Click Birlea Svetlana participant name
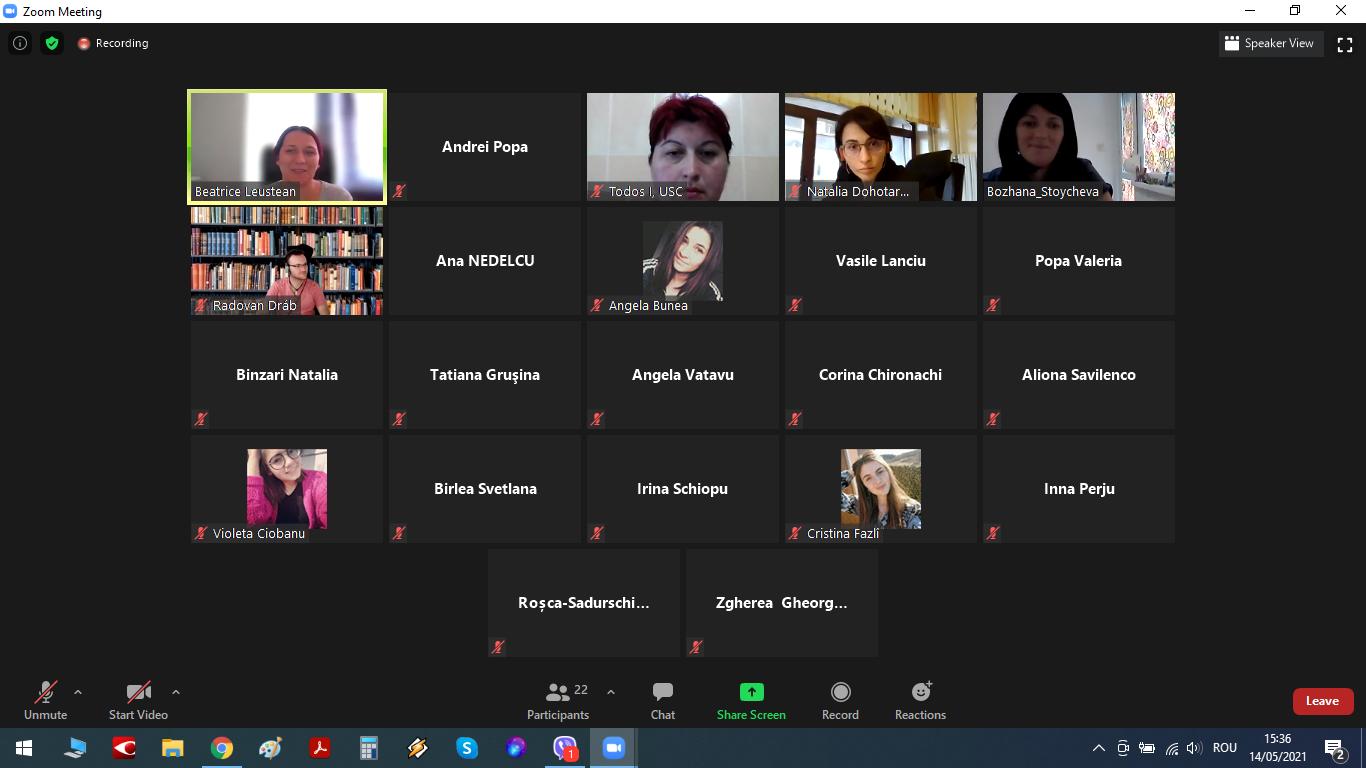The image size is (1366, 768). point(485,489)
